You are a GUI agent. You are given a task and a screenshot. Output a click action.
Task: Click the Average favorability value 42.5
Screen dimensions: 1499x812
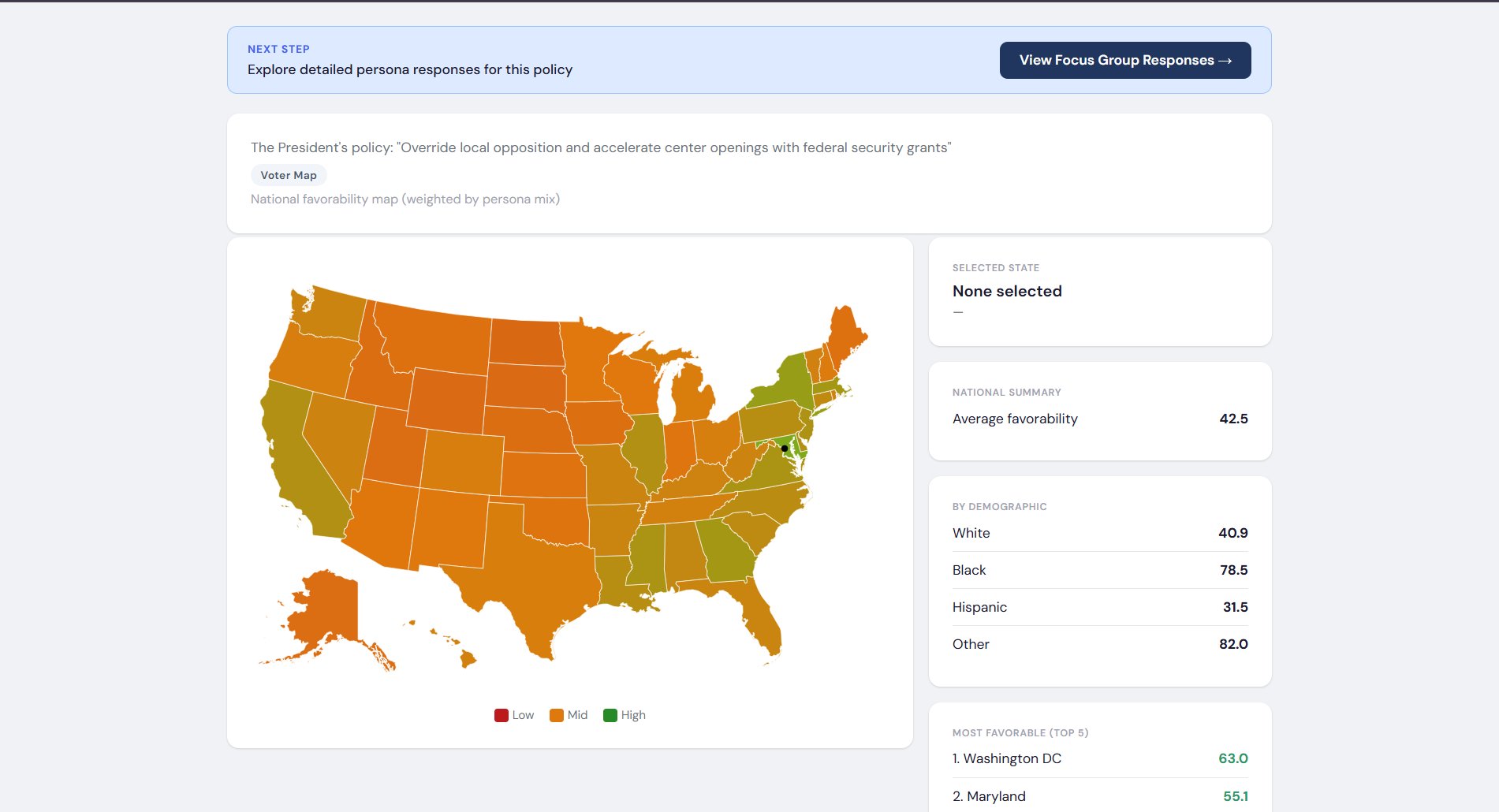coord(1234,419)
